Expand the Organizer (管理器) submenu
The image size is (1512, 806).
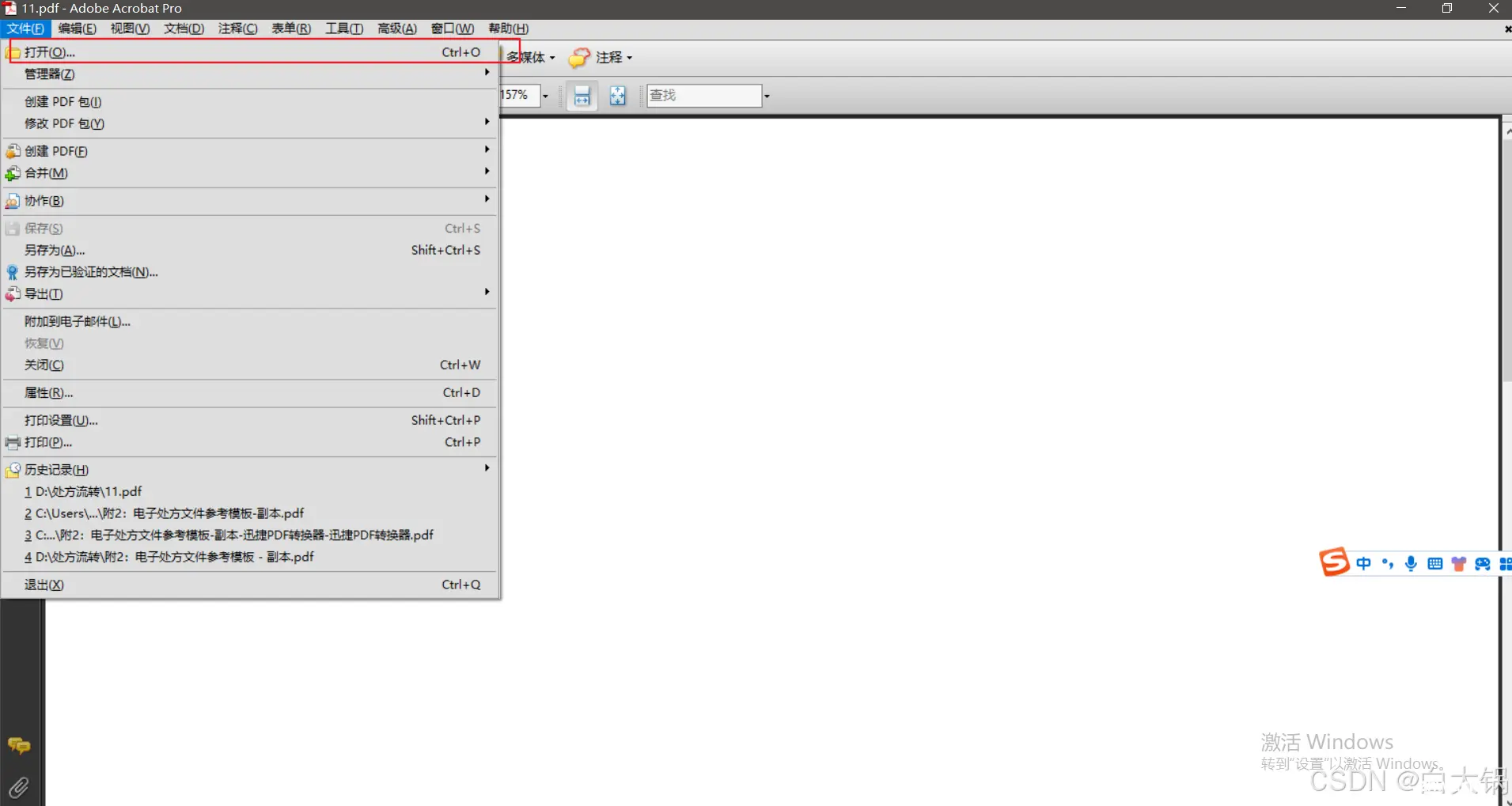point(250,74)
